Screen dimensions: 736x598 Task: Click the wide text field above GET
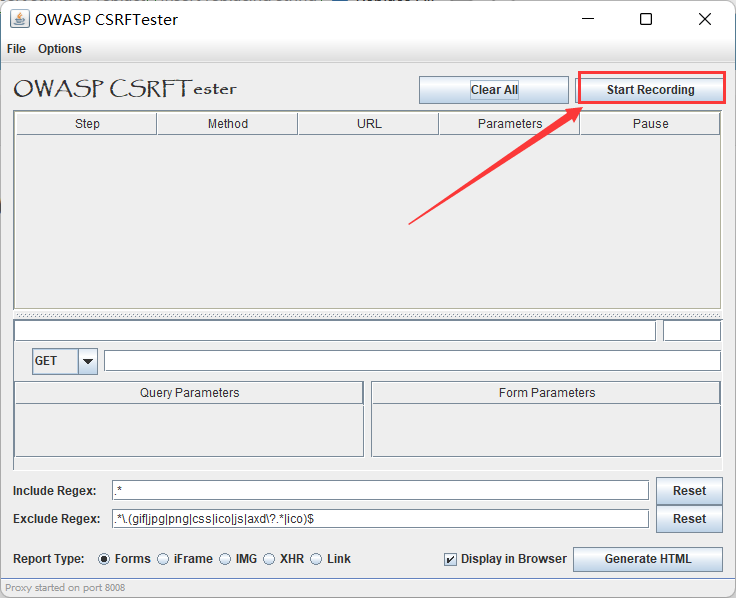tap(335, 331)
